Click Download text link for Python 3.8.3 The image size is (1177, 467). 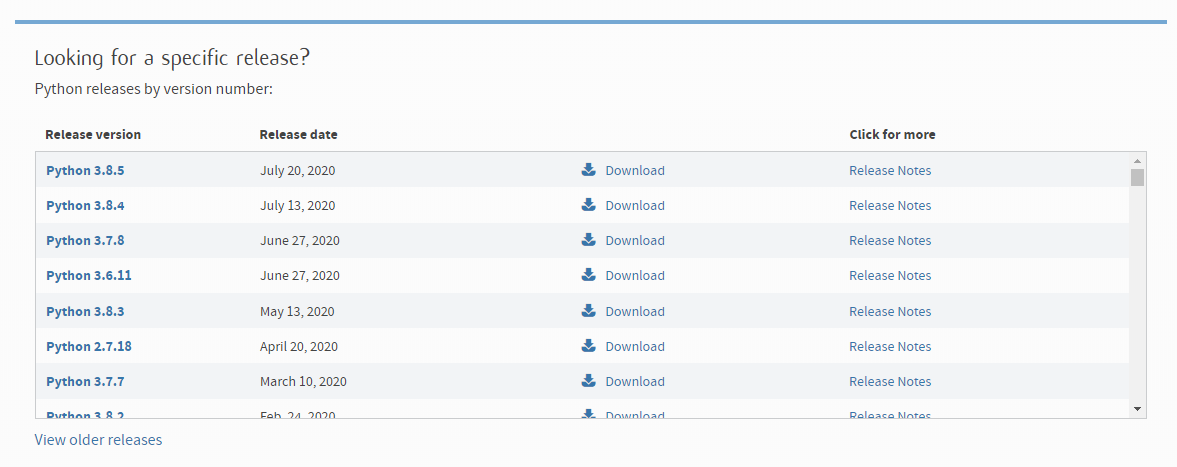635,312
